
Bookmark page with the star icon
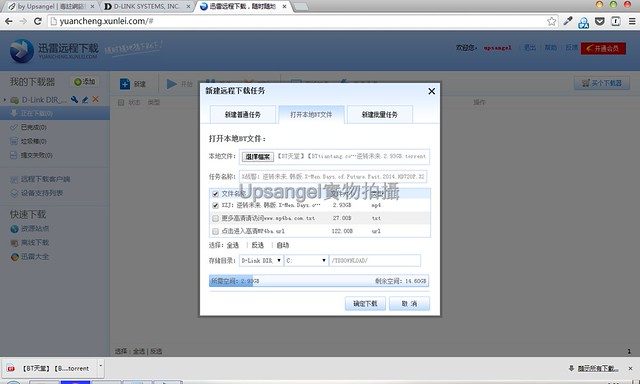(551, 21)
